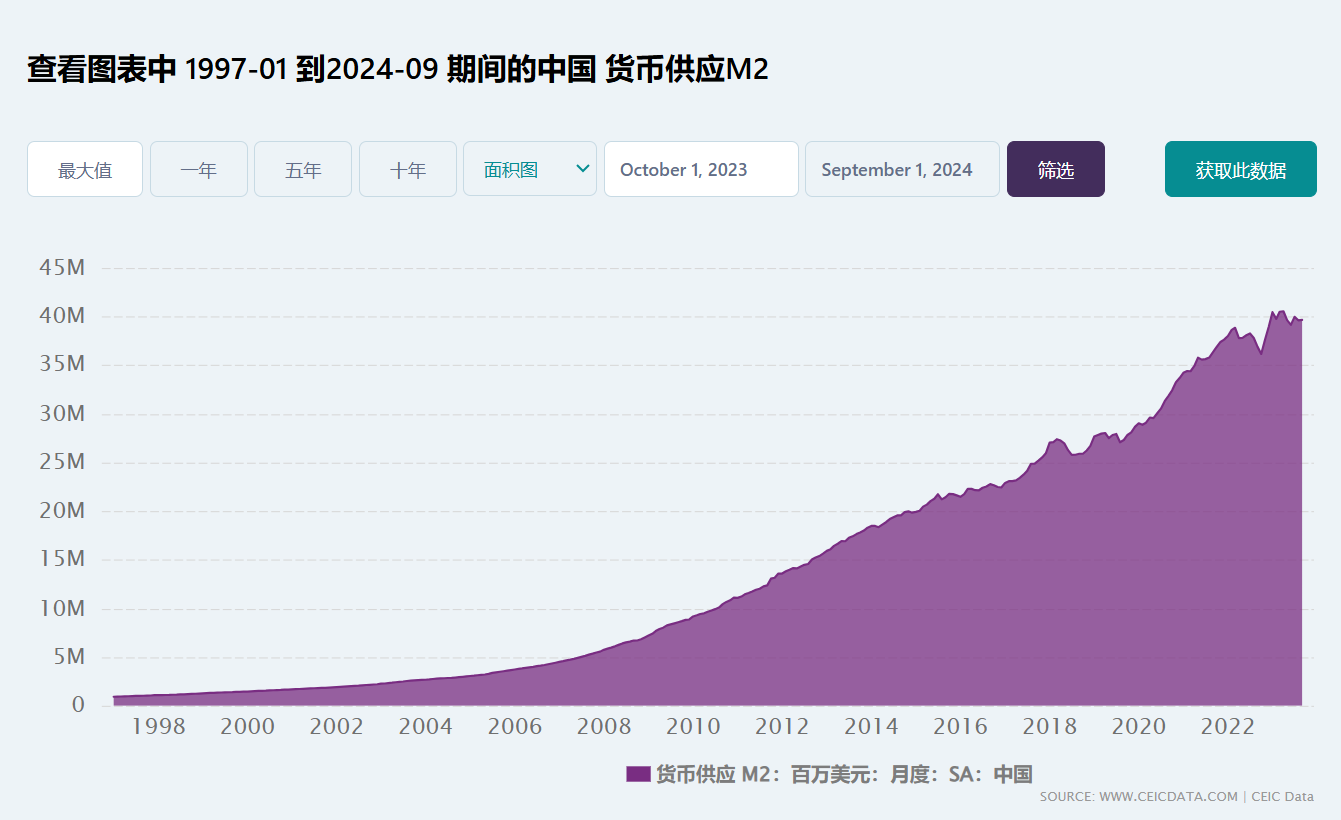Select the 2004 x-axis label

click(425, 727)
